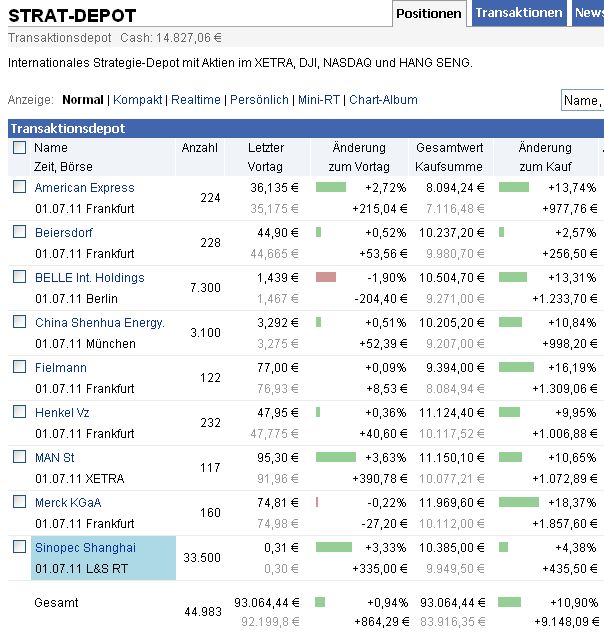The height and width of the screenshot is (643, 604).
Task: Click total gain +9.148,09 €
Action: 566,622
